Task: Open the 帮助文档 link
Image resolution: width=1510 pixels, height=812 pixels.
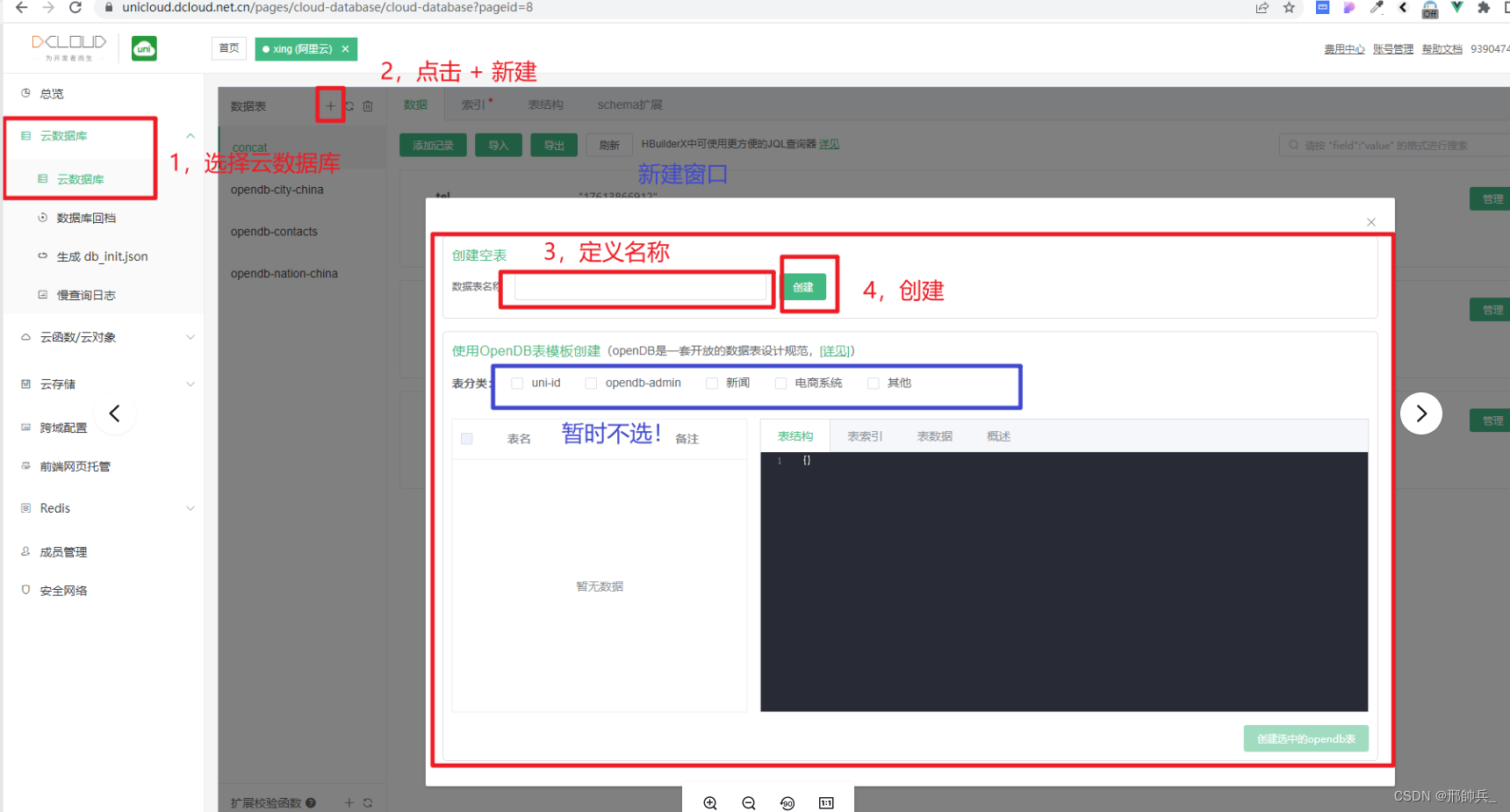Action: [x=1442, y=49]
